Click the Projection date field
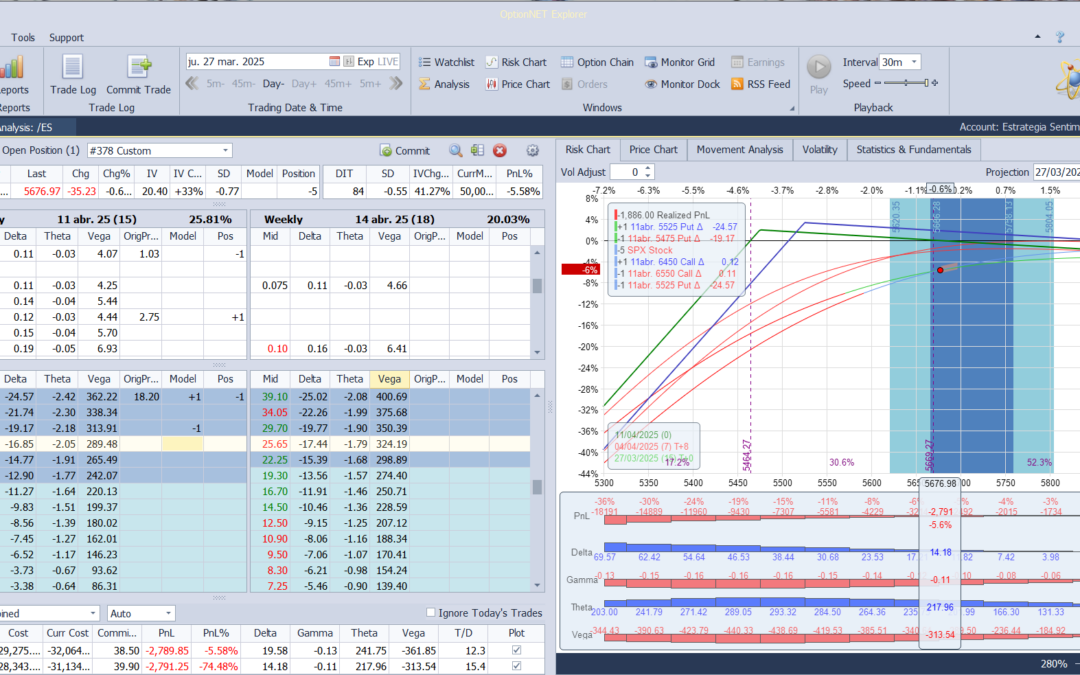Screen dimensions: 1080x675 point(1056,172)
